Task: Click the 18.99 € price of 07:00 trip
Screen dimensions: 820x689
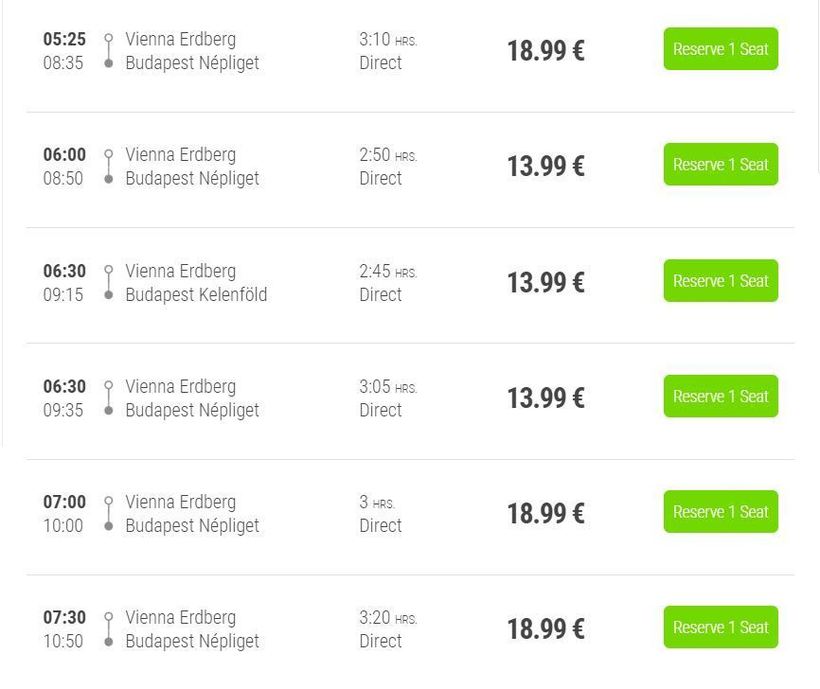Action: (545, 514)
